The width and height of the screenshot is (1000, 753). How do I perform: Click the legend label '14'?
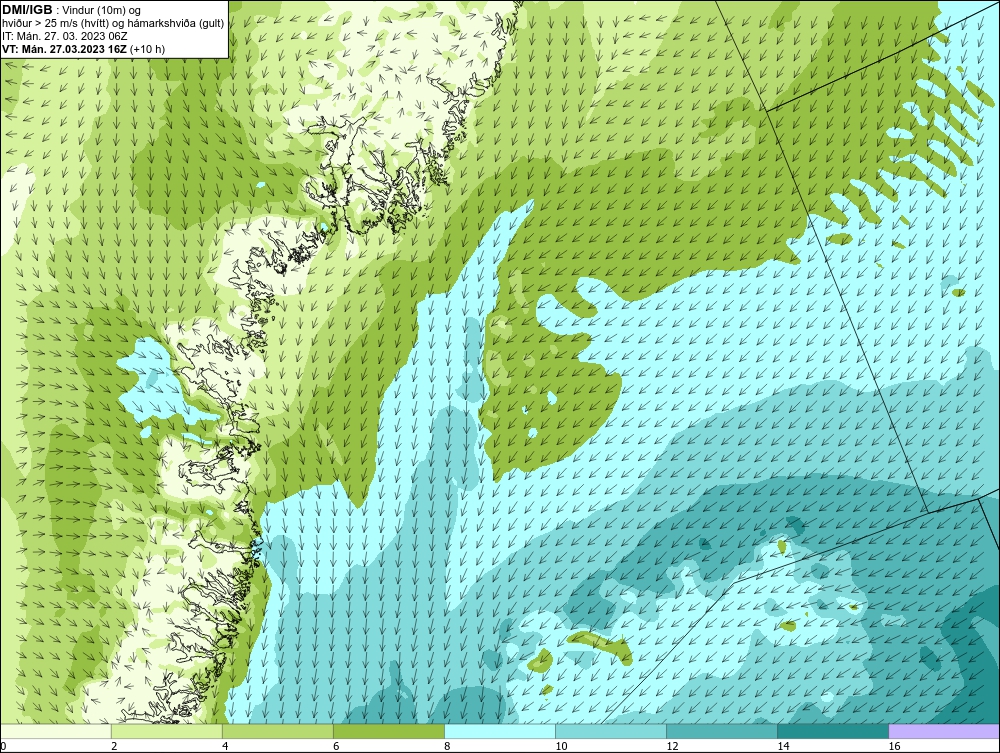click(x=783, y=746)
